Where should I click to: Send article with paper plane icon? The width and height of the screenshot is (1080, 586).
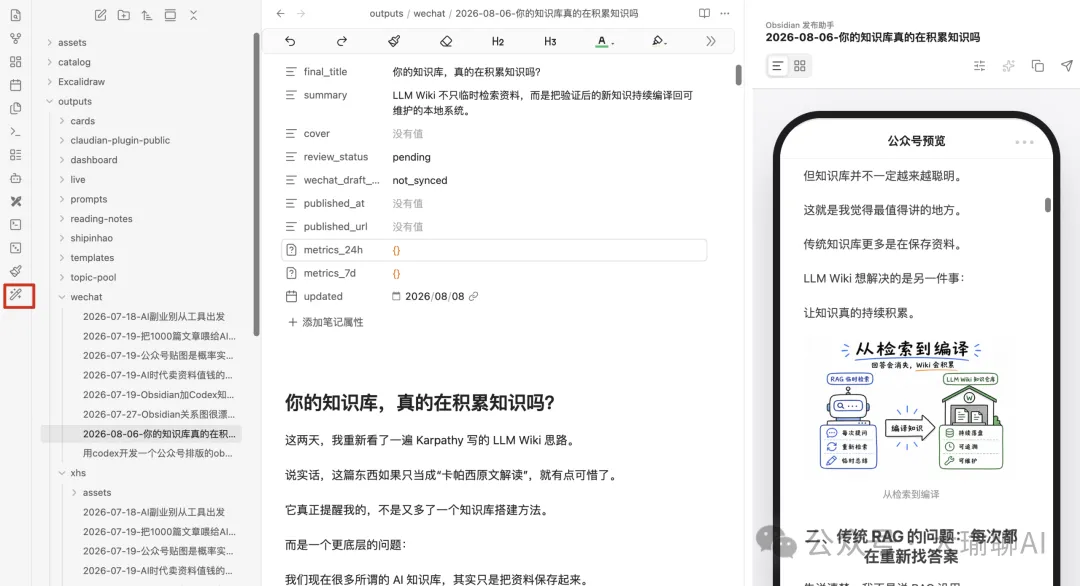point(1066,66)
